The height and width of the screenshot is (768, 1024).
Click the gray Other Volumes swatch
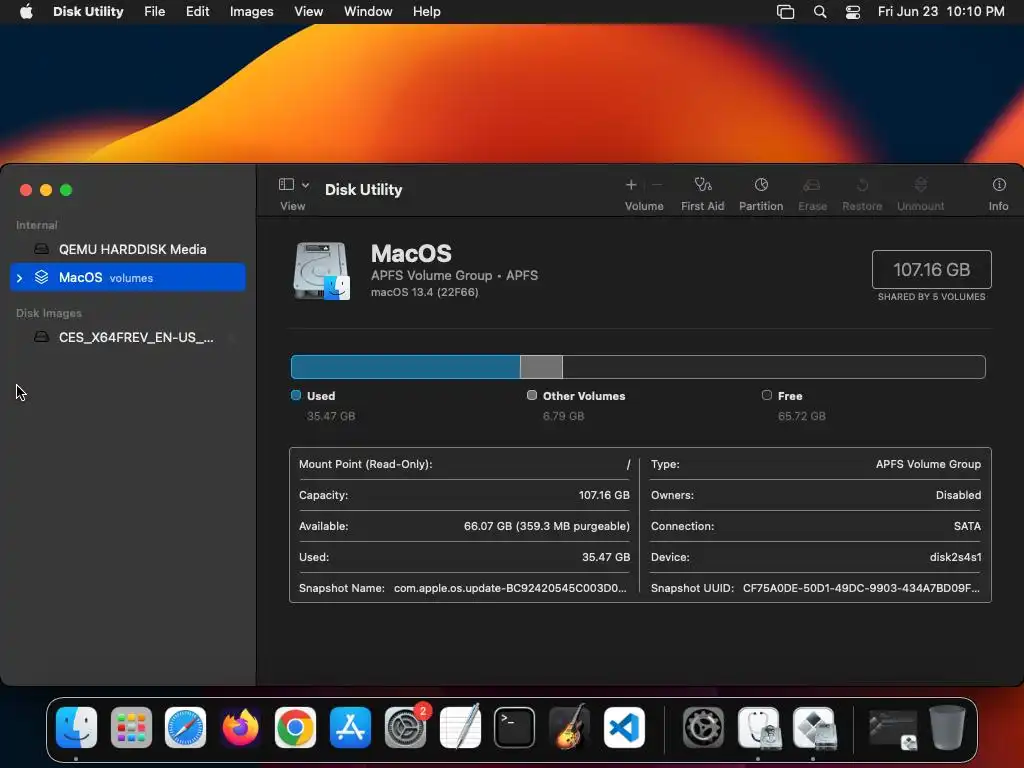click(532, 395)
